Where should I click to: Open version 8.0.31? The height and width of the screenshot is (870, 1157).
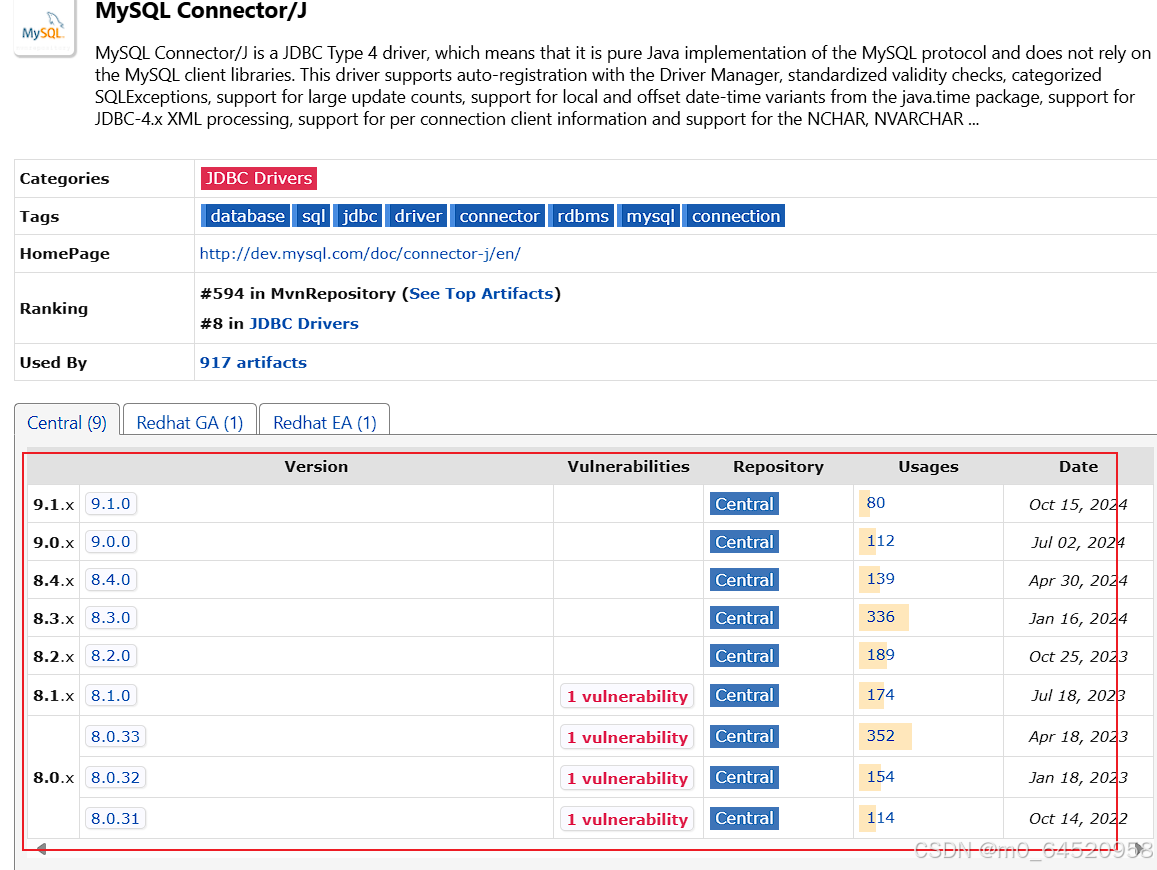[115, 818]
